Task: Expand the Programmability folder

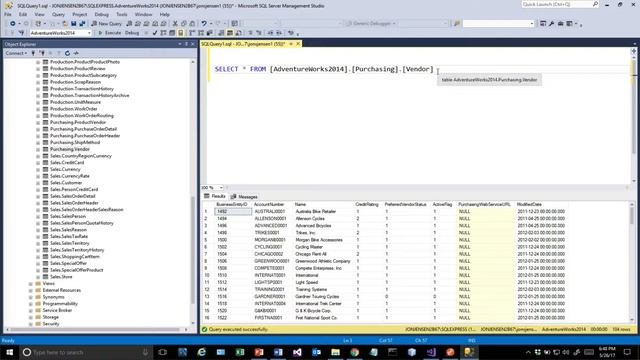Action: coord(31,304)
